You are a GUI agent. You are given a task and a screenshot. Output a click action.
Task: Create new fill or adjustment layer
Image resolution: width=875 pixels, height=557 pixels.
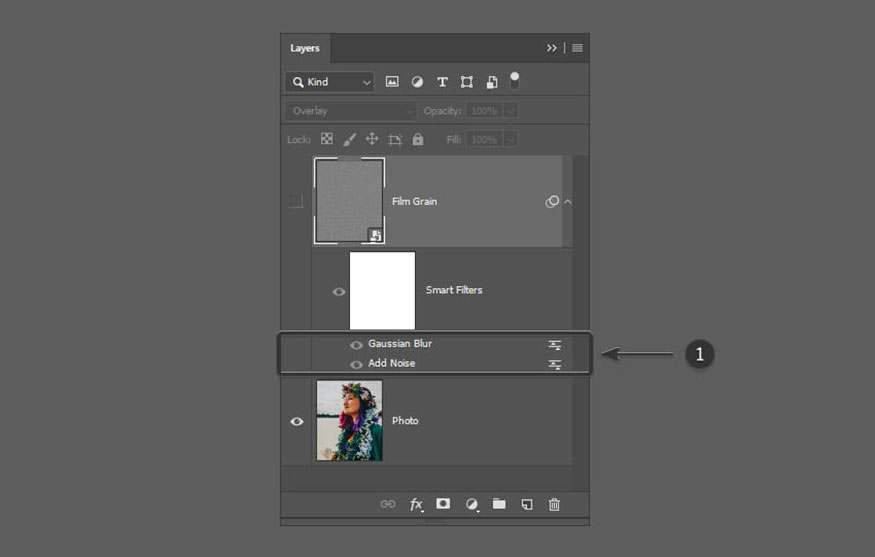click(x=472, y=505)
